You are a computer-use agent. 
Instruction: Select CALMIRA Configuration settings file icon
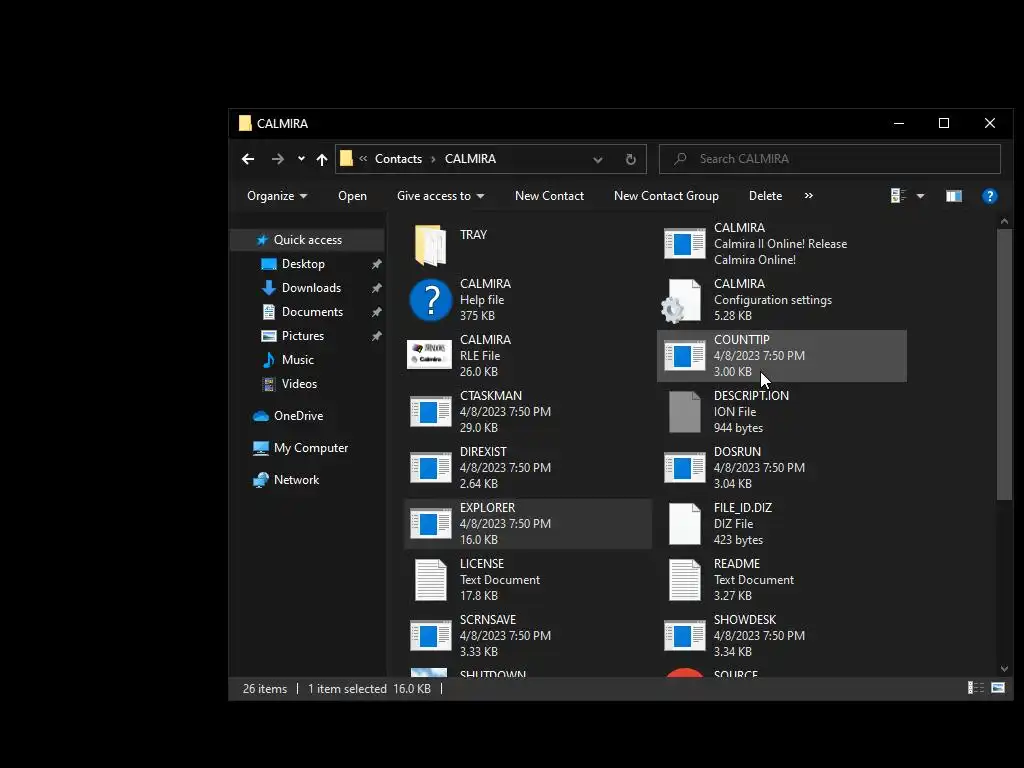[x=681, y=300]
